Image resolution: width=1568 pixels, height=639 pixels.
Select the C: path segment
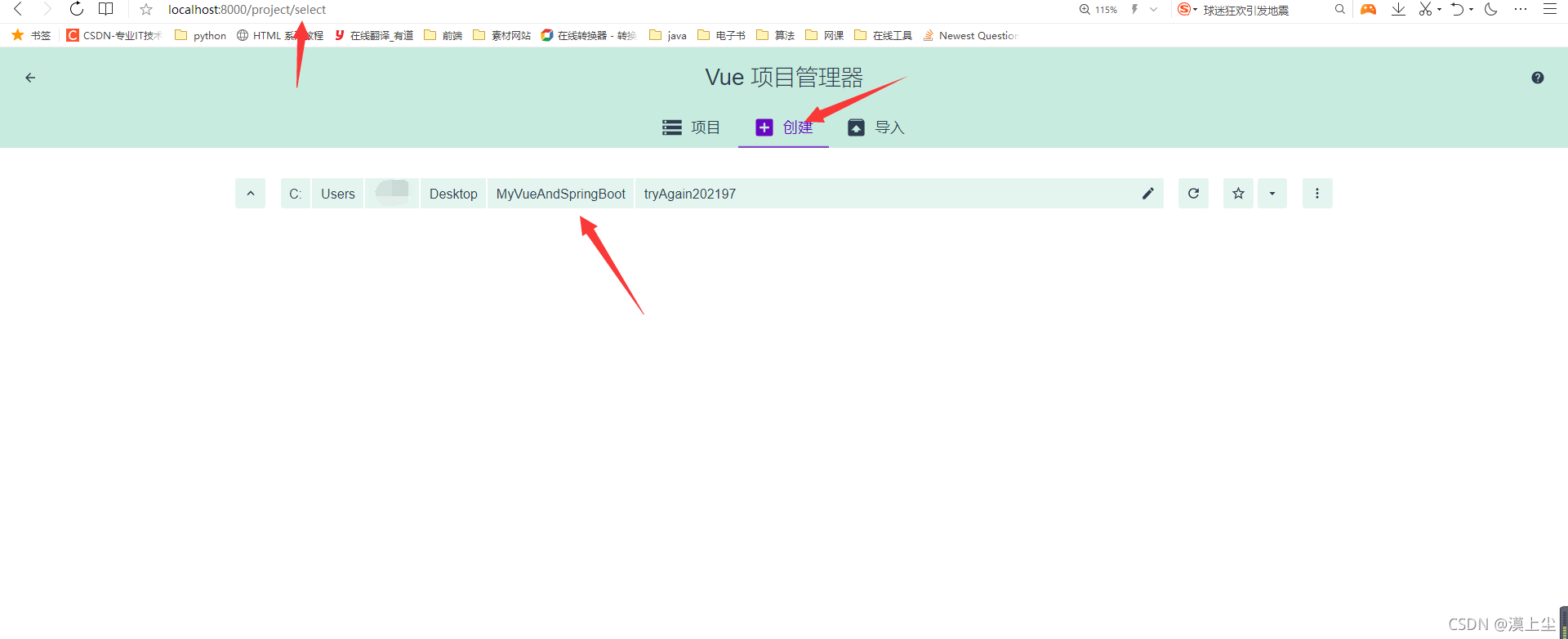click(296, 194)
